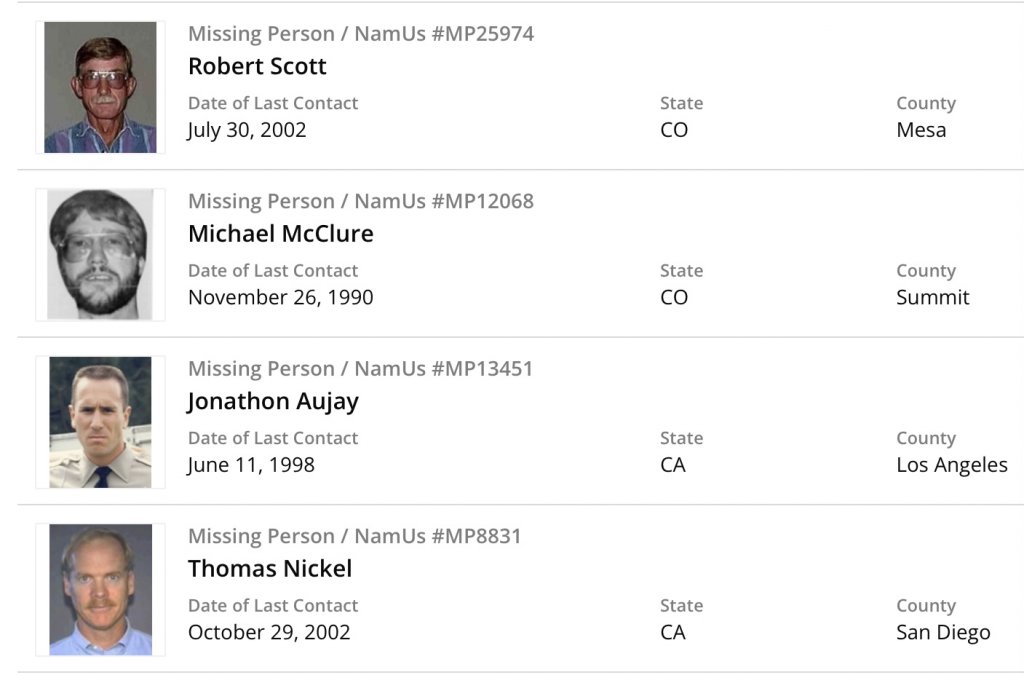
Task: Select the San Diego county value
Action: [x=943, y=632]
